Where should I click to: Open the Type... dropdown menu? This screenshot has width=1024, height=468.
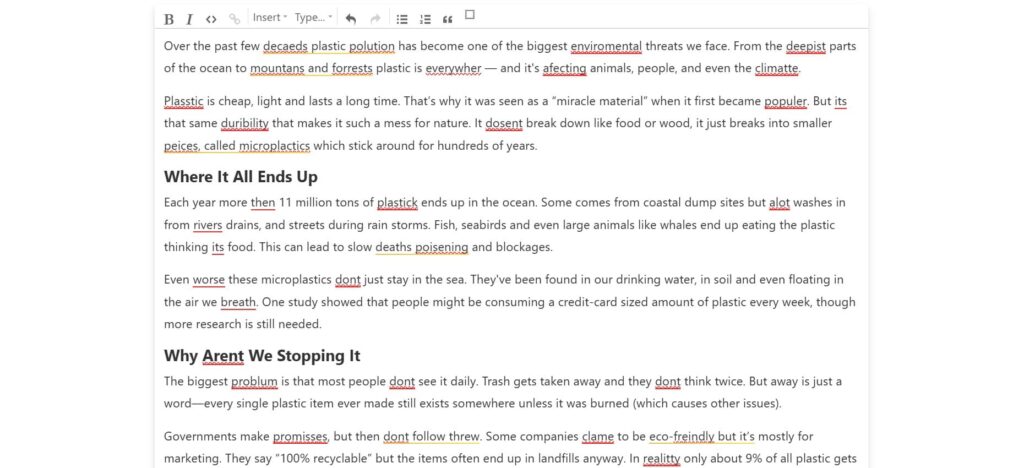coord(313,18)
